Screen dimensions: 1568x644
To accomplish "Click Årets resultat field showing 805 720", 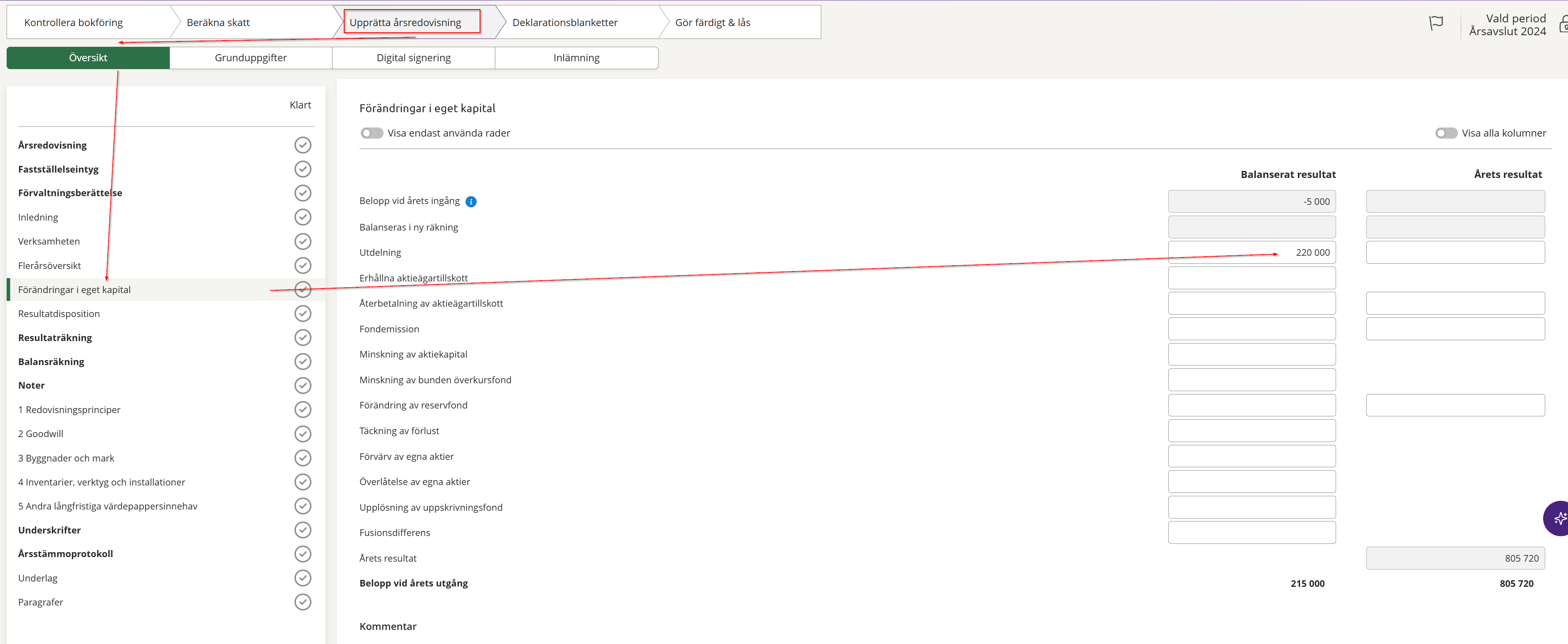I will tap(1455, 558).
